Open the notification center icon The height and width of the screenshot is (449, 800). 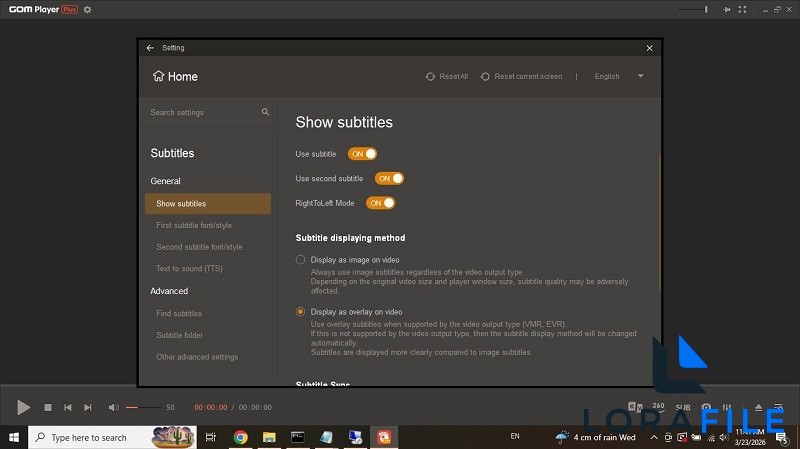[x=781, y=437]
